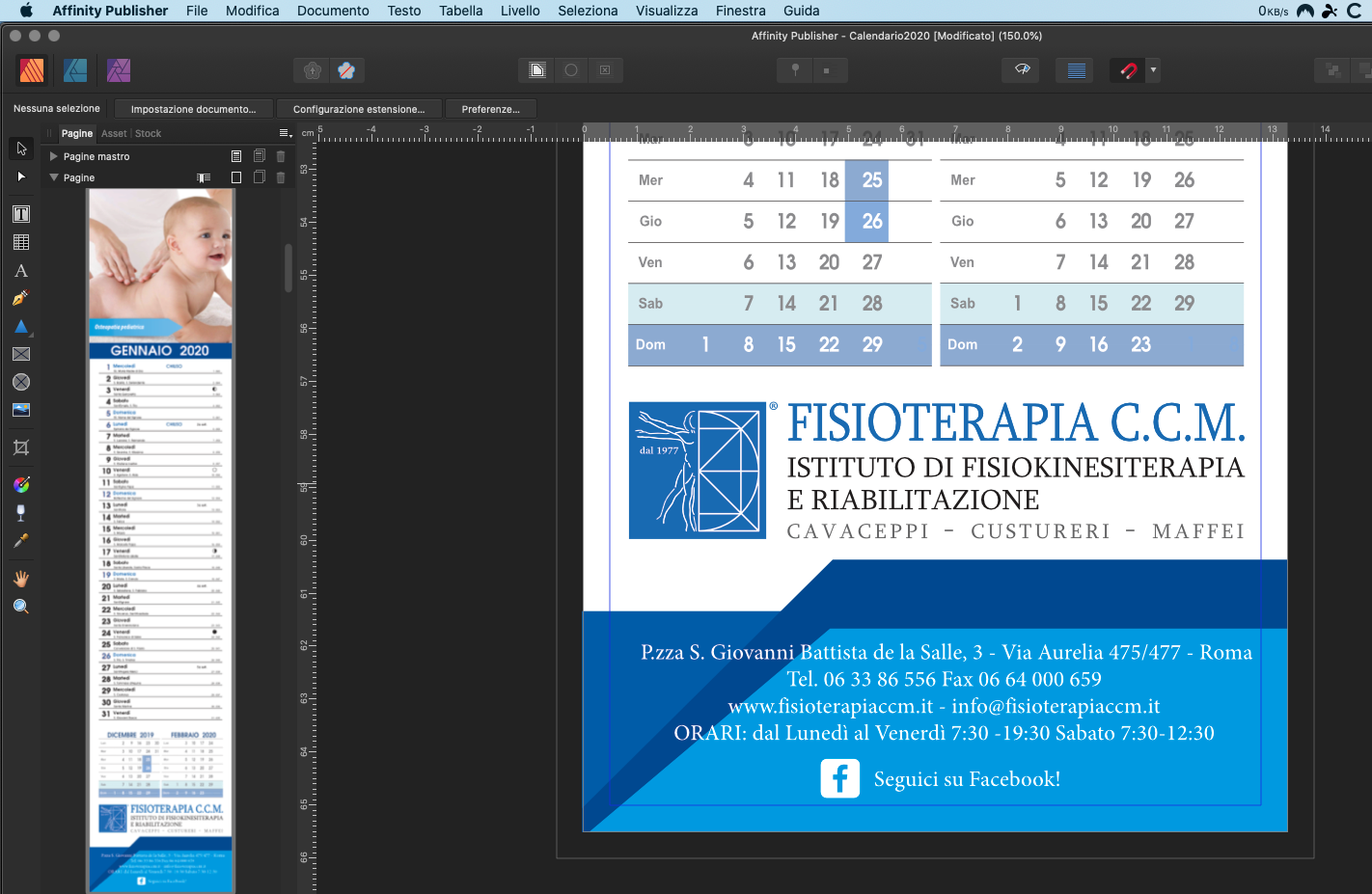Toggle the boxed X toolbar button
The image size is (1372, 894).
coord(605,70)
